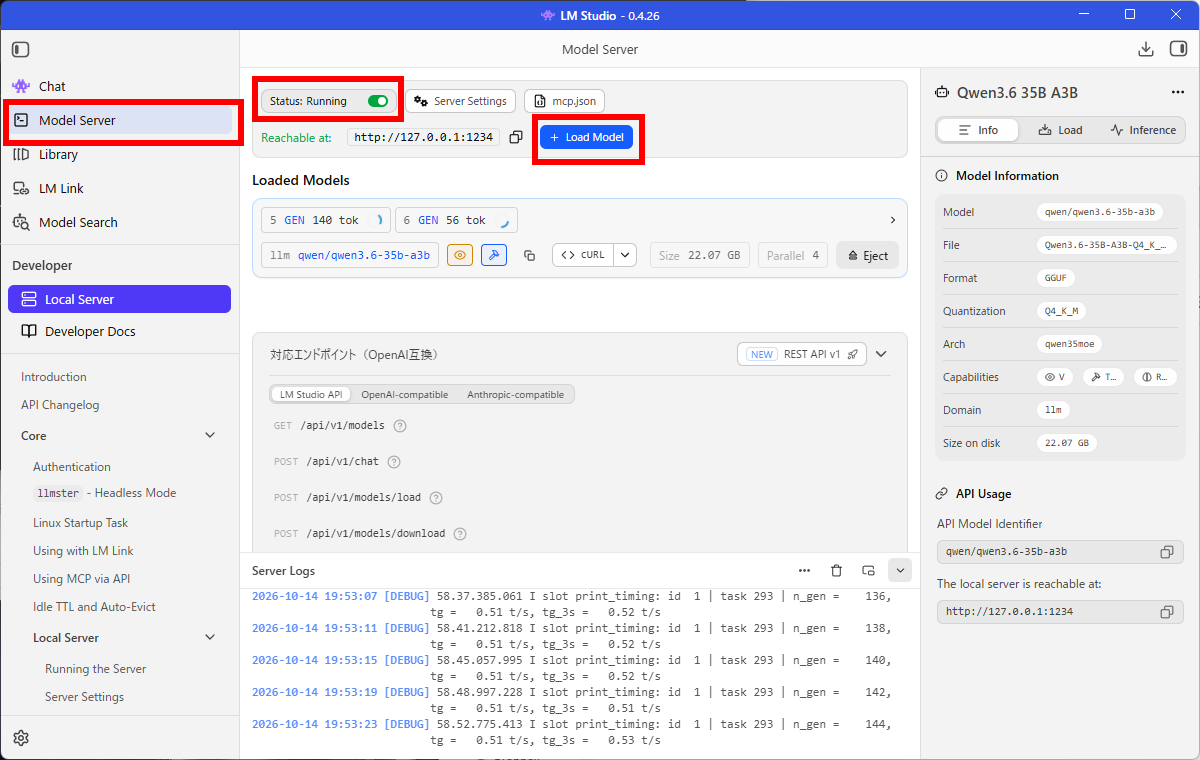Click the REST API v1 badge
1200x760 pixels.
pyautogui.click(x=802, y=354)
